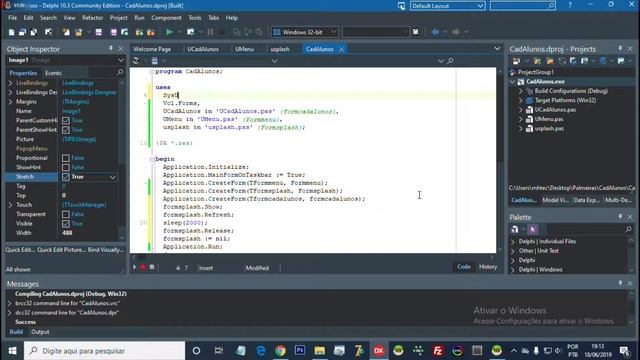Click the search icon in Object Inspector

tap(120, 72)
